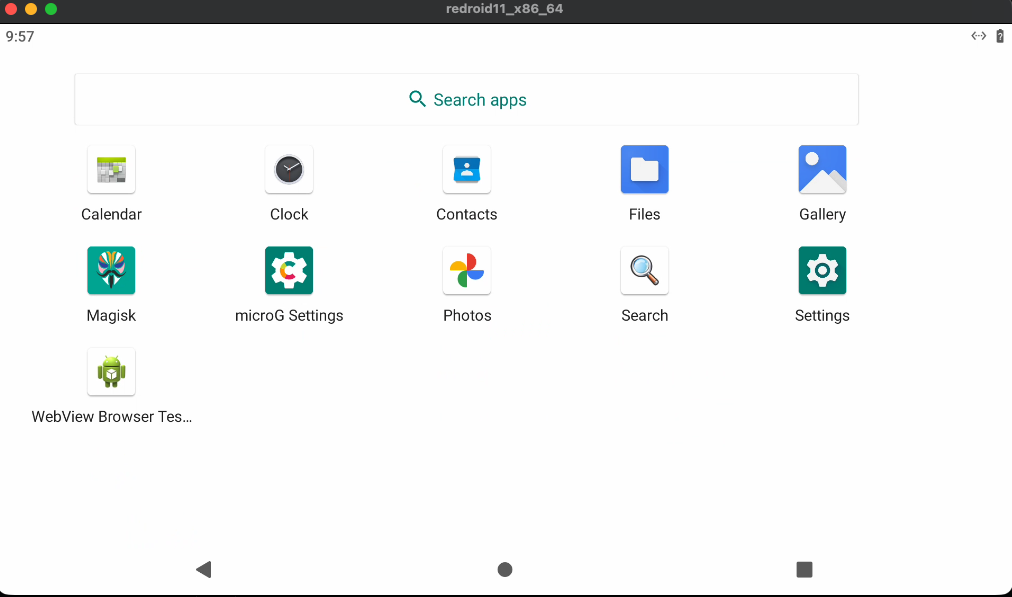Image resolution: width=1012 pixels, height=597 pixels.
Task: Launch the Photos pinwheel app
Action: pyautogui.click(x=467, y=271)
